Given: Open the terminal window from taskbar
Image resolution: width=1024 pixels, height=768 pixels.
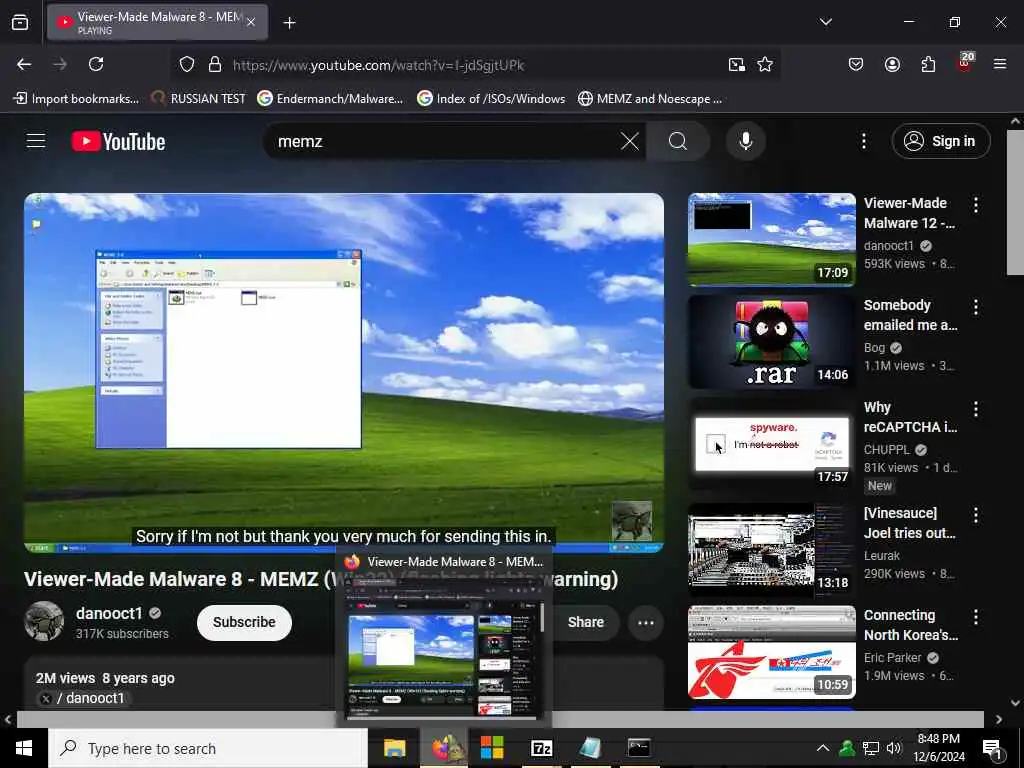Looking at the screenshot, I should 639,748.
